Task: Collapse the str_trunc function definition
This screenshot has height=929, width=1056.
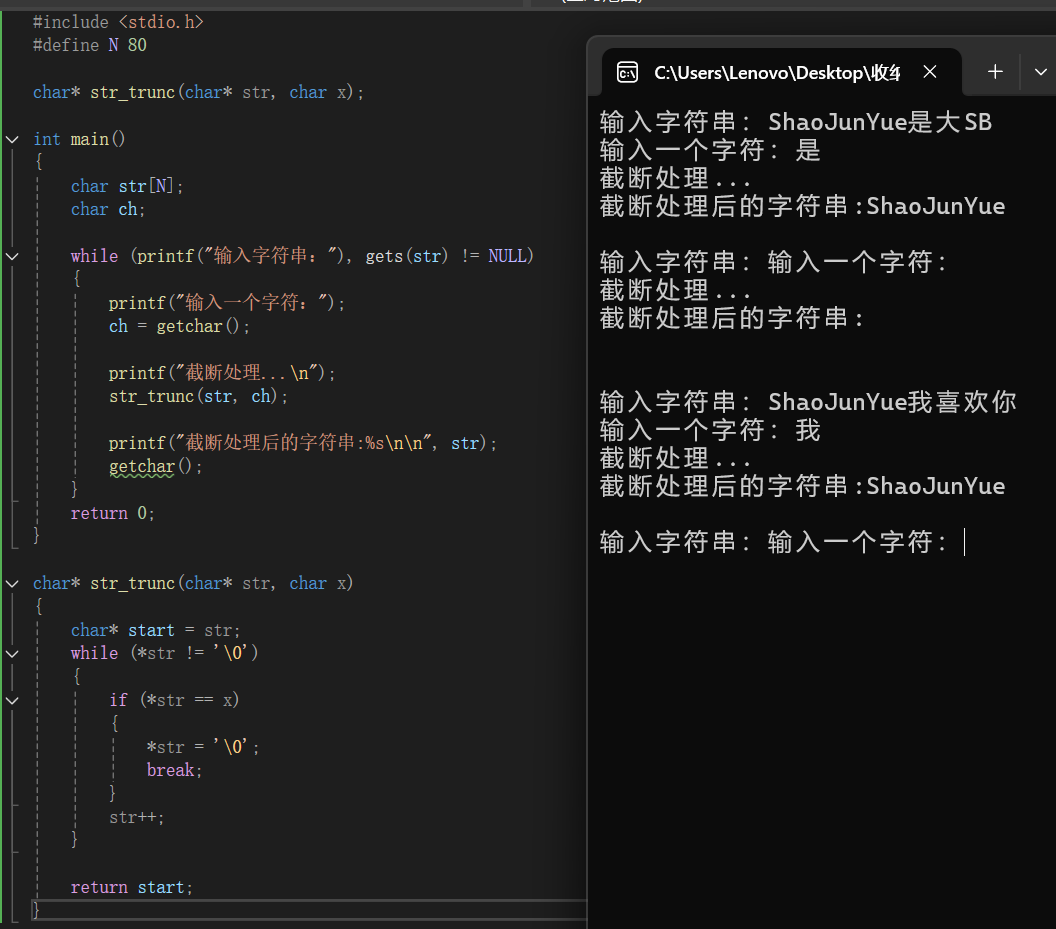Action: pyautogui.click(x=12, y=583)
